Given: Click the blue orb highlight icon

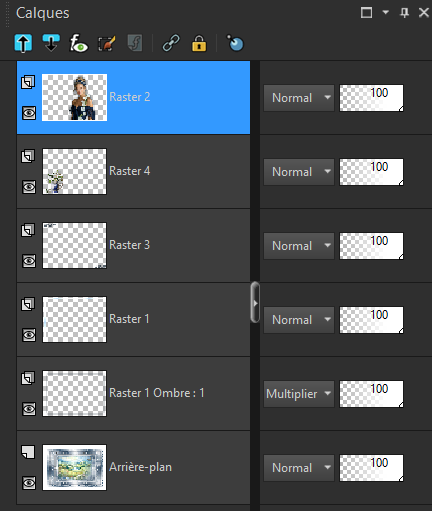Looking at the screenshot, I should click(235, 43).
